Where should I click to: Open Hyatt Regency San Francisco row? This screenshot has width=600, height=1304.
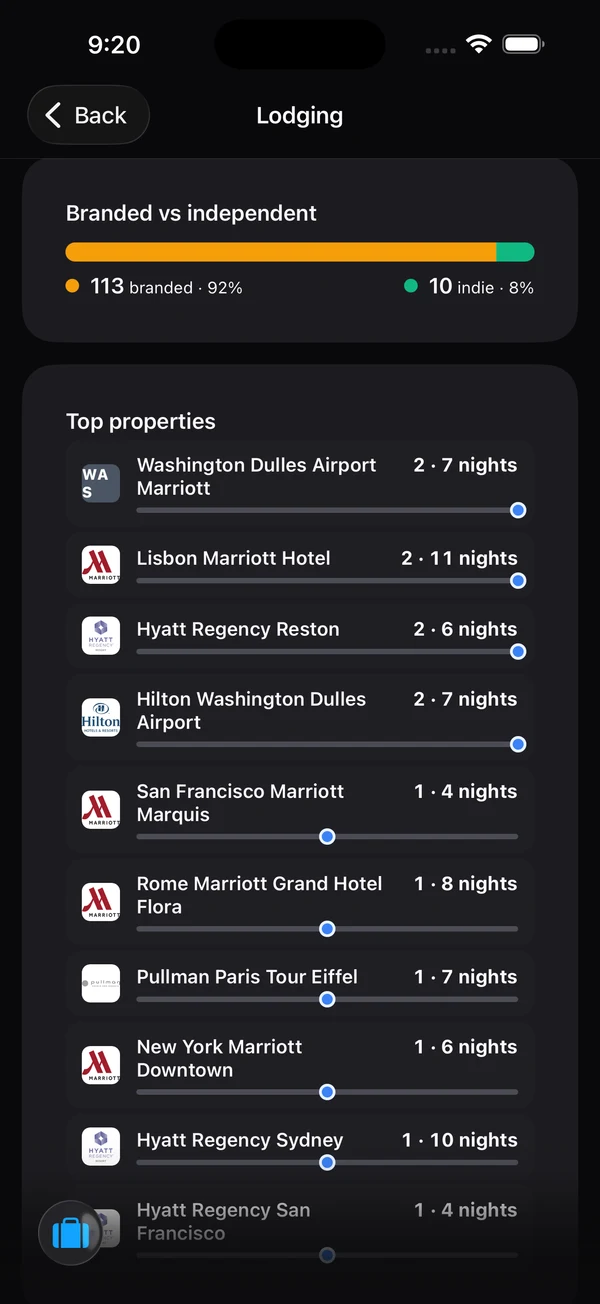pyautogui.click(x=300, y=1230)
